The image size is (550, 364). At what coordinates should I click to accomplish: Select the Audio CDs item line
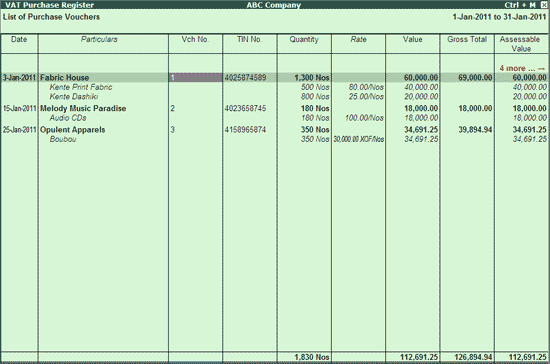coord(68,118)
